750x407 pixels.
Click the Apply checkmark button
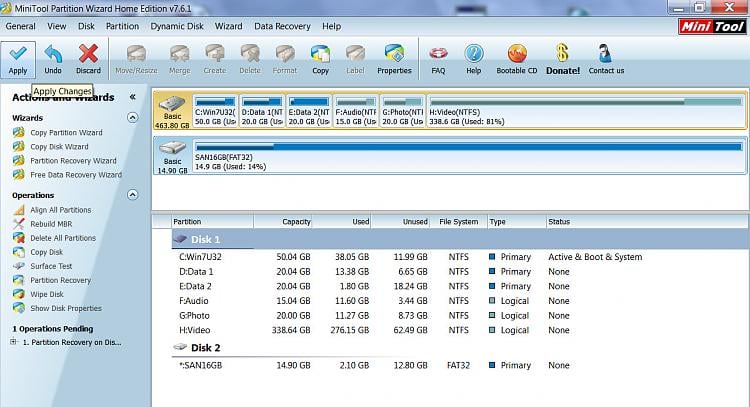tap(18, 59)
